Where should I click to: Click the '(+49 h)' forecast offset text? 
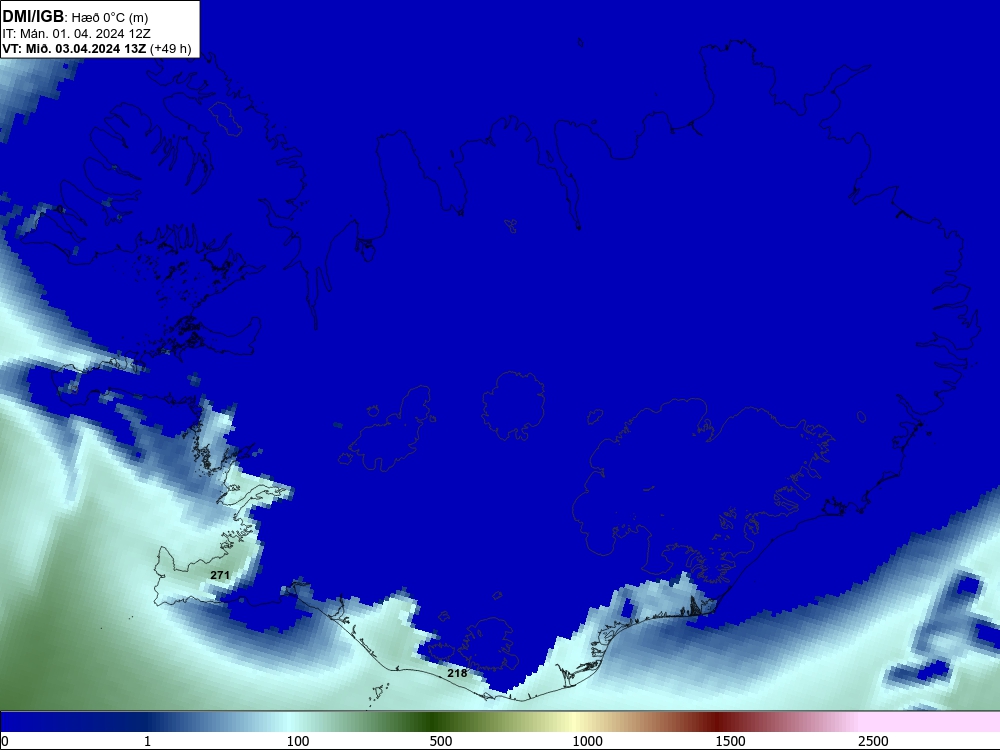170,49
